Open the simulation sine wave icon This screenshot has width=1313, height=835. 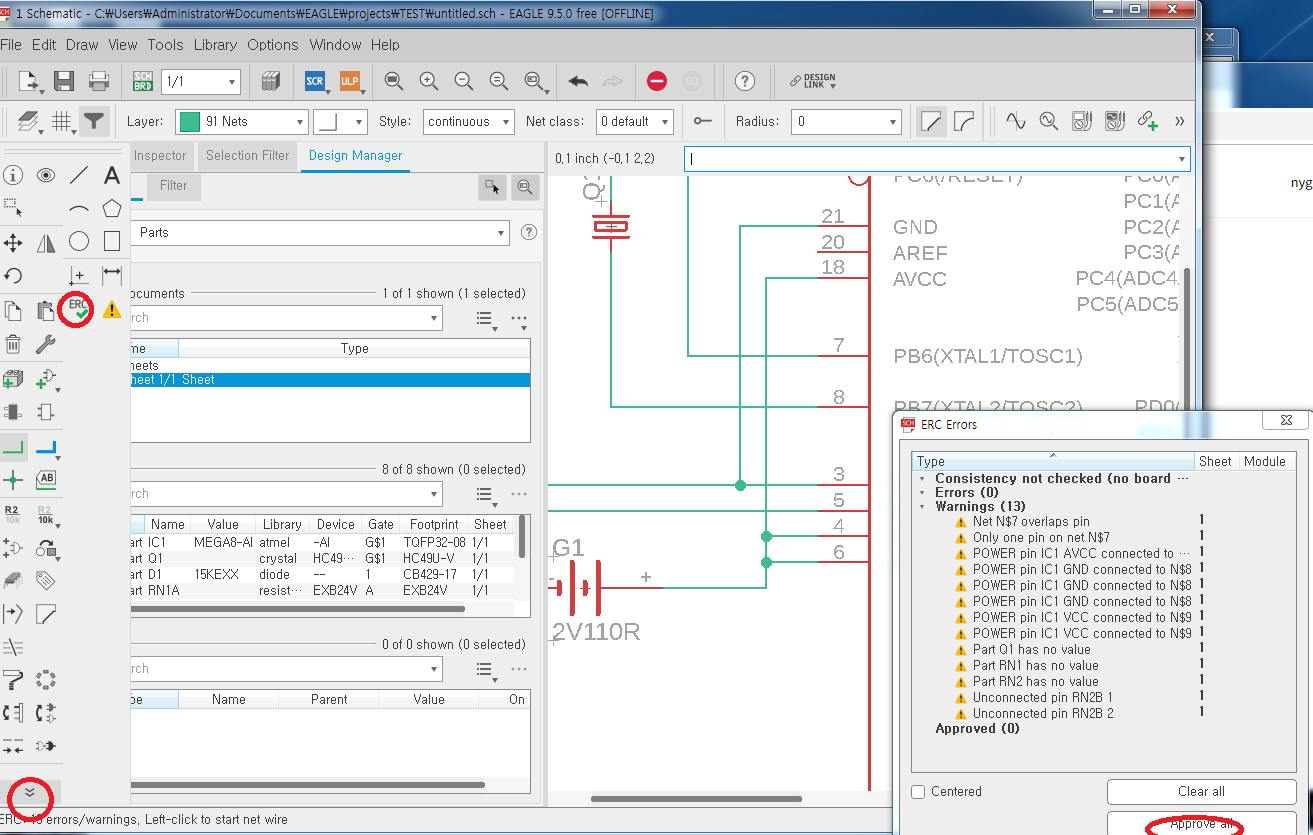(1016, 121)
